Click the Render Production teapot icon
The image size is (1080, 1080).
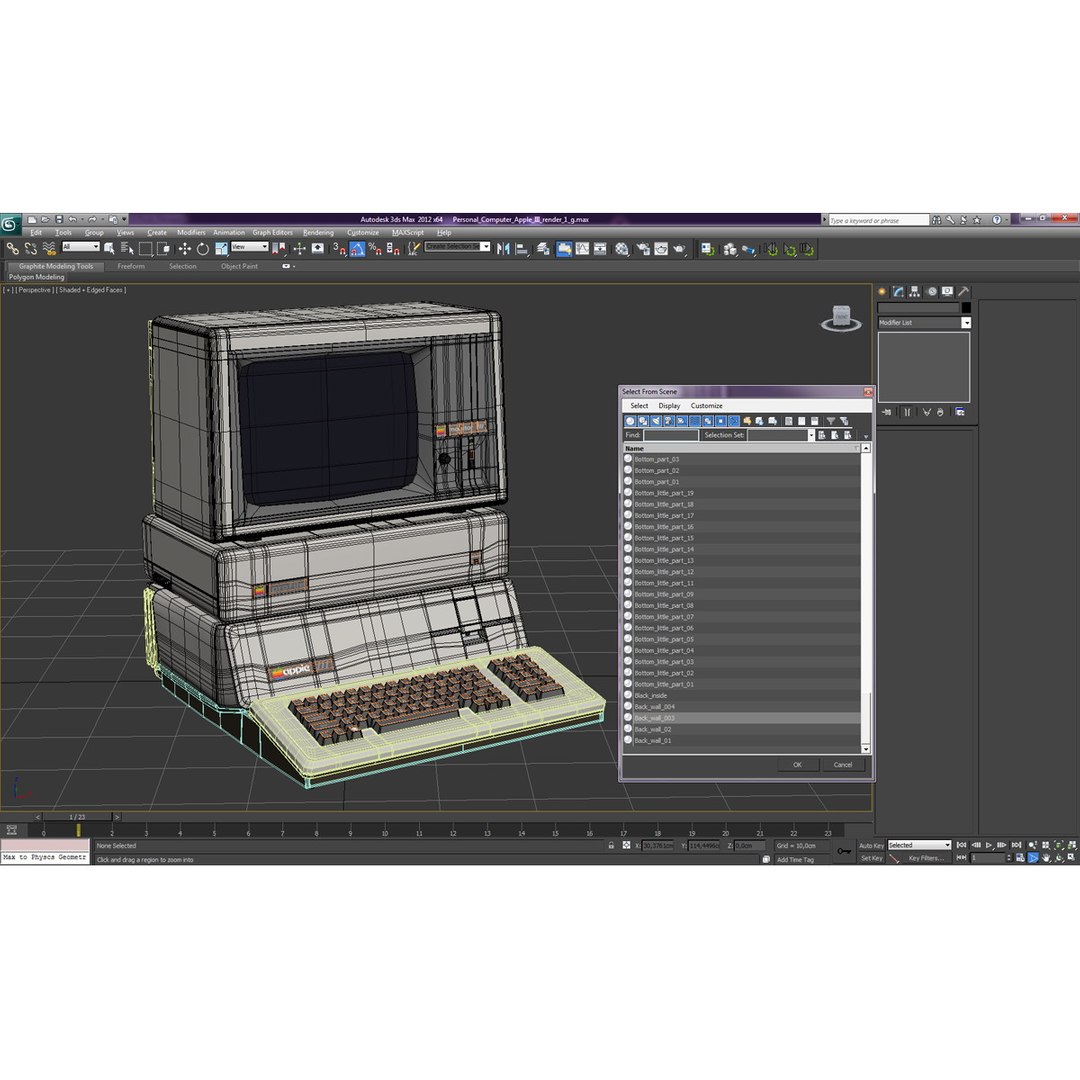pyautogui.click(x=680, y=249)
